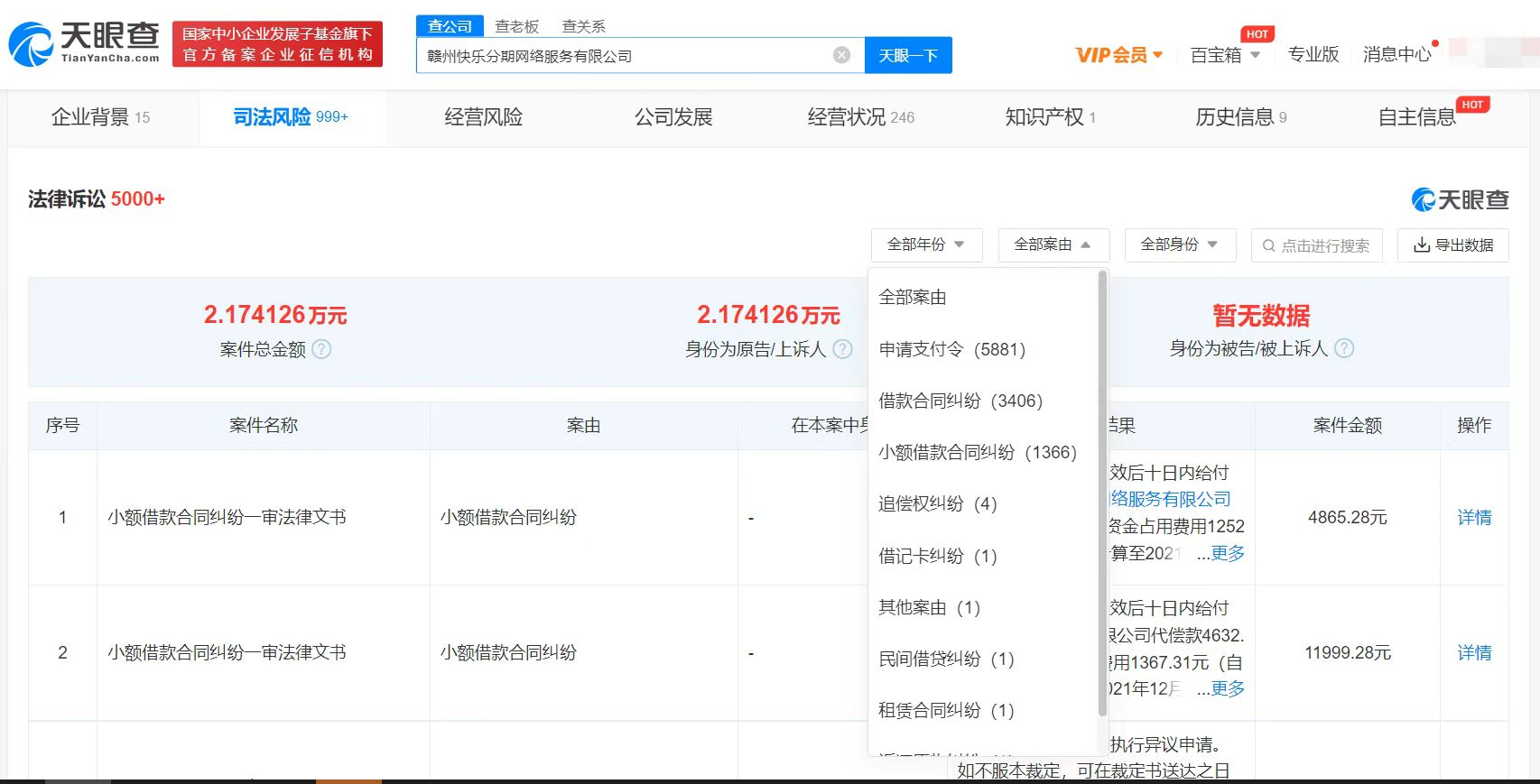The image size is (1540, 784).
Task: Click the 天眼一下 search button
Action: (908, 55)
